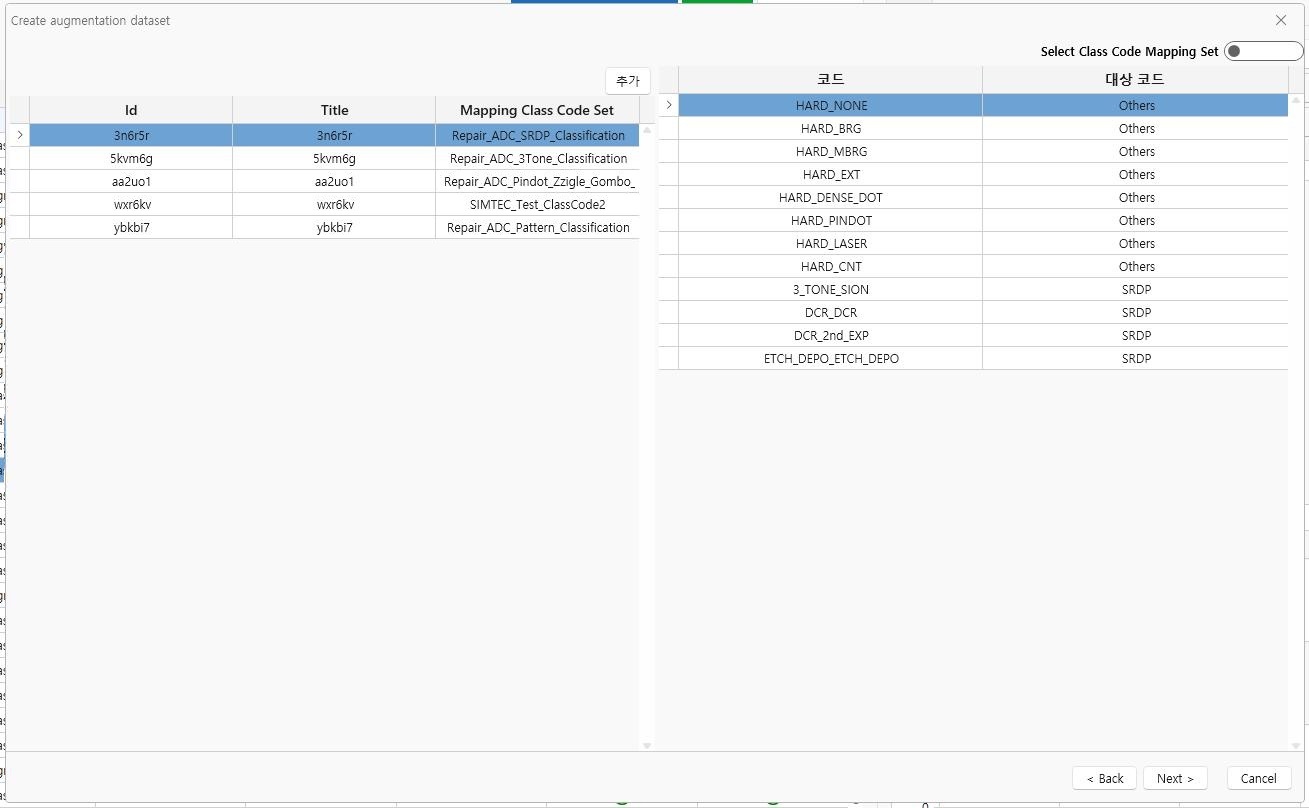Close the Create augmentation dataset window
Screen dimensions: 1309x808
point(1280,20)
